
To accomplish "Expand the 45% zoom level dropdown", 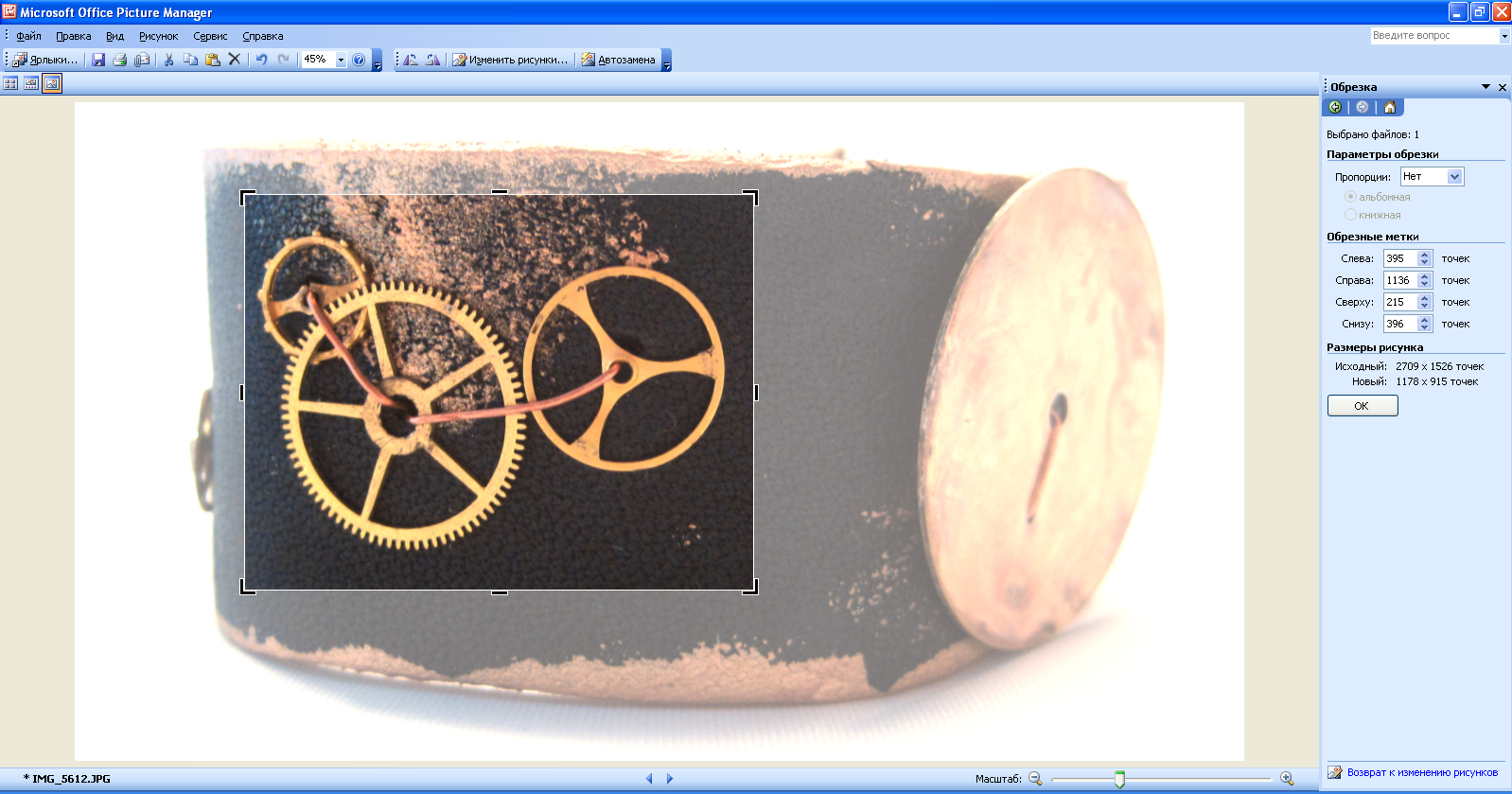I will pyautogui.click(x=341, y=60).
